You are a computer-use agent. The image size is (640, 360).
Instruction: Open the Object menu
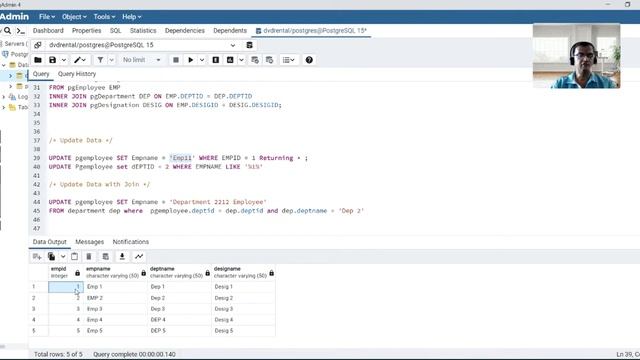point(74,17)
